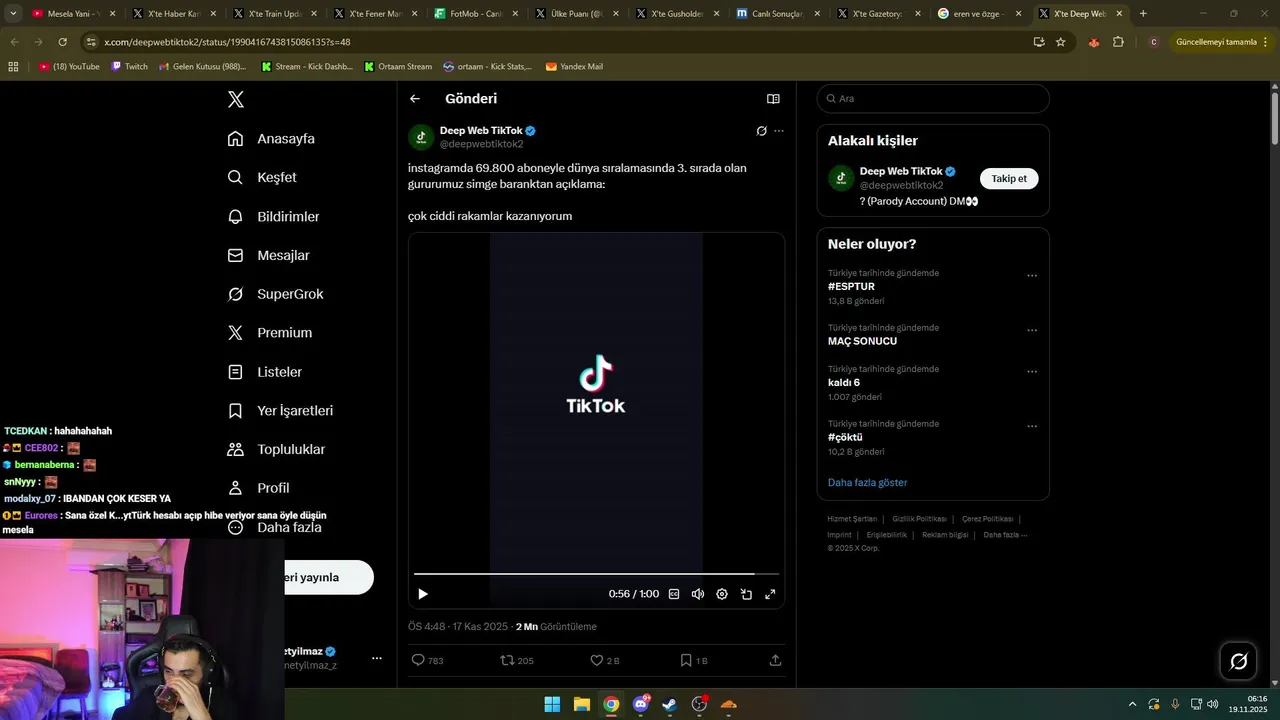Click the post author avatar
Viewport: 1280px width, 720px height.
pyautogui.click(x=421, y=137)
